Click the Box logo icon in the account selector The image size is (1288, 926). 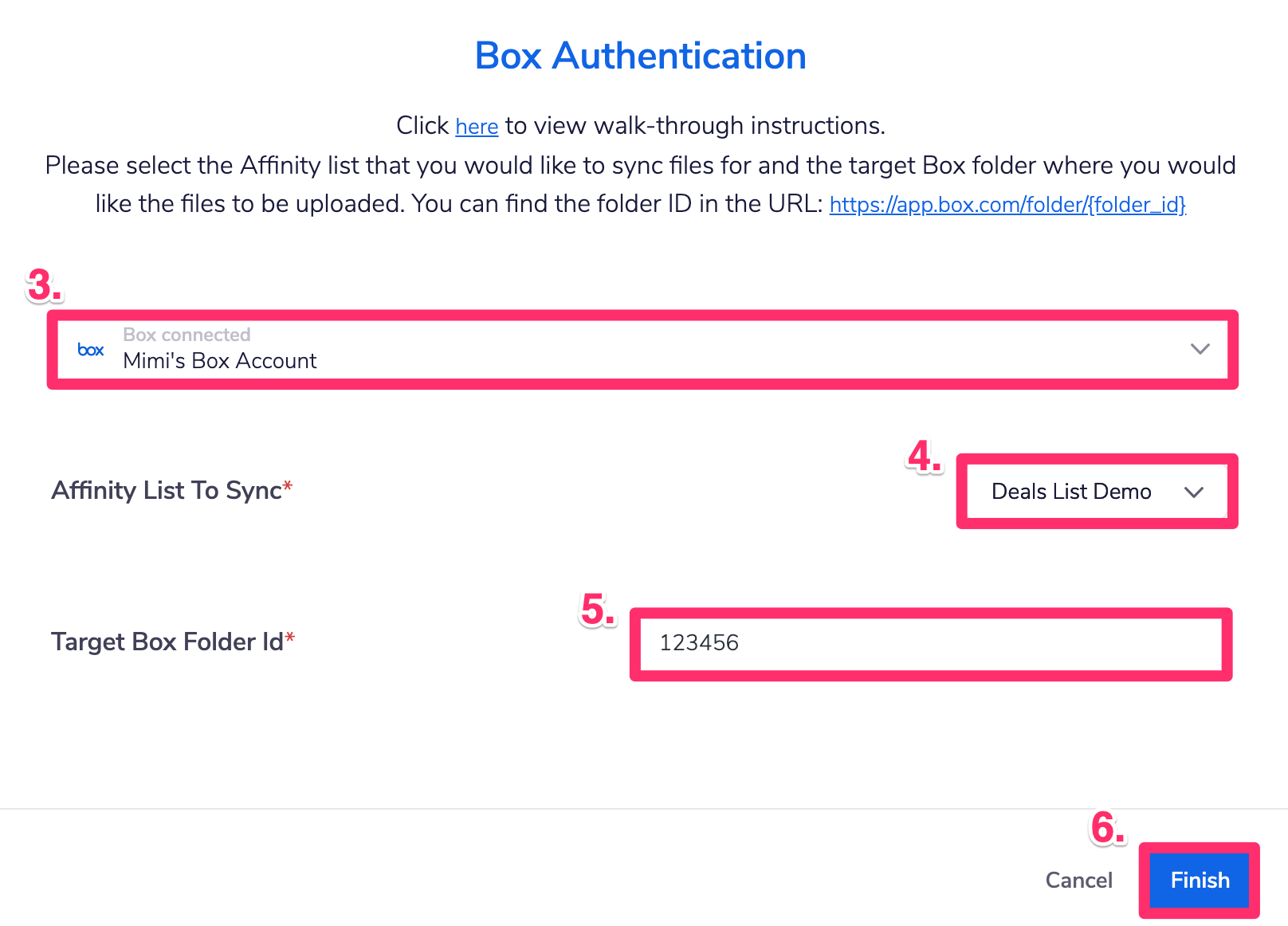pos(90,349)
